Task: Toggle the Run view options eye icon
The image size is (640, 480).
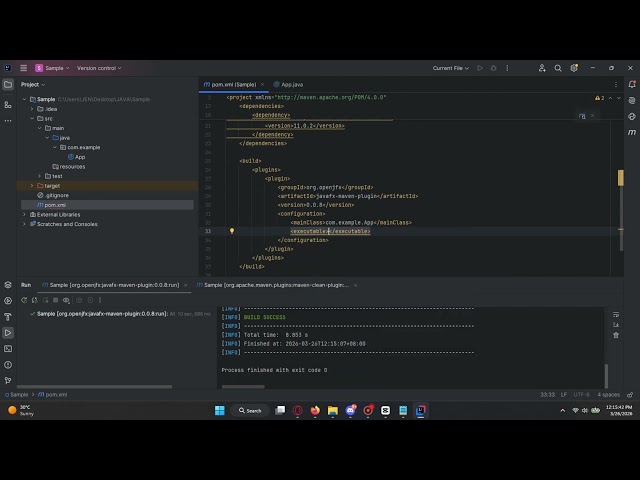Action: point(66,300)
